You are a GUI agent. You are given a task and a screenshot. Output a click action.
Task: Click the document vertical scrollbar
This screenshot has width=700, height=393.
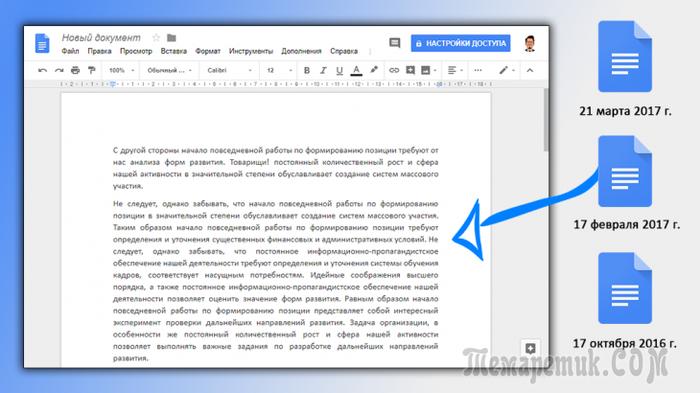pyautogui.click(x=546, y=120)
